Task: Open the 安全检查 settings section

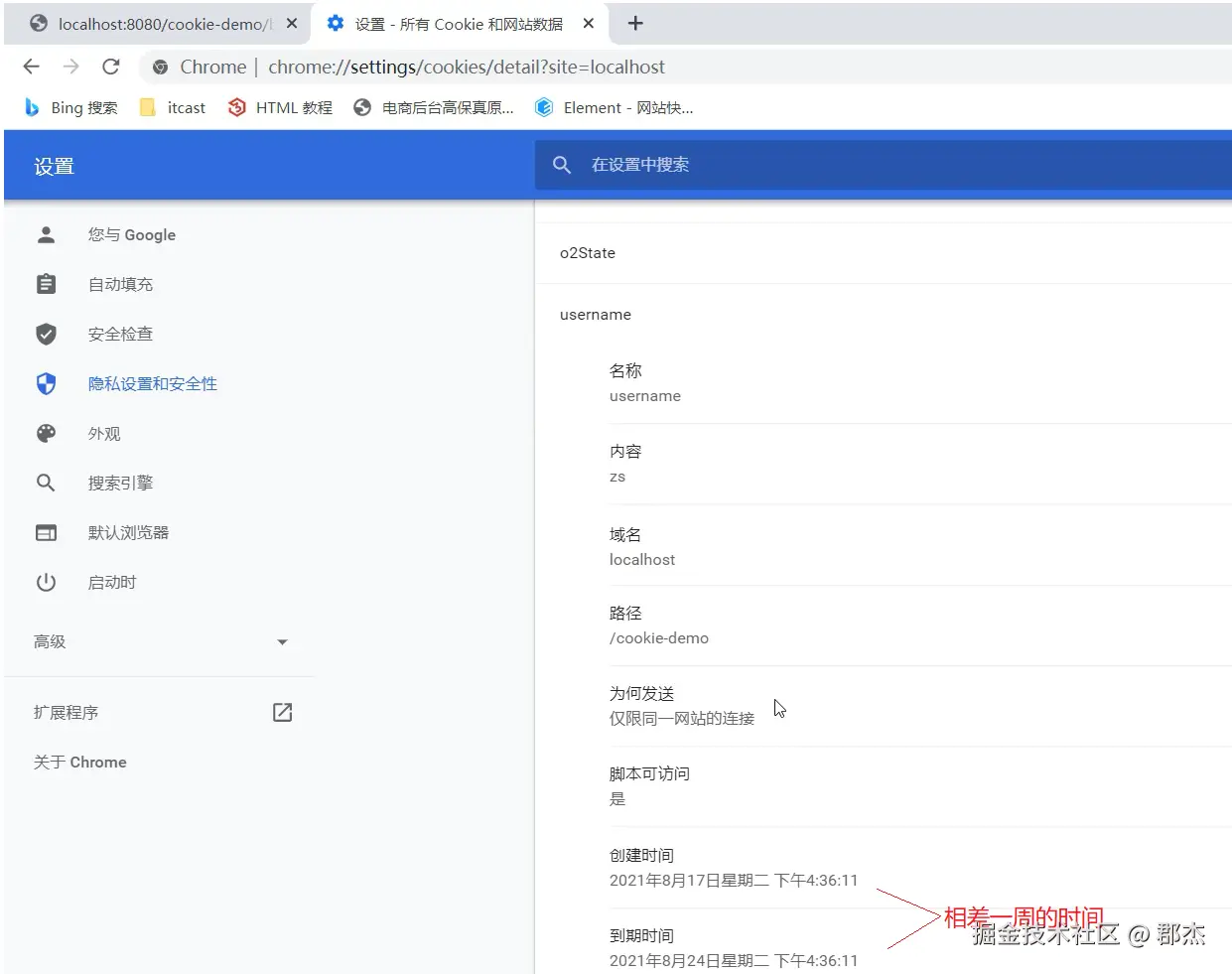Action: (x=120, y=334)
